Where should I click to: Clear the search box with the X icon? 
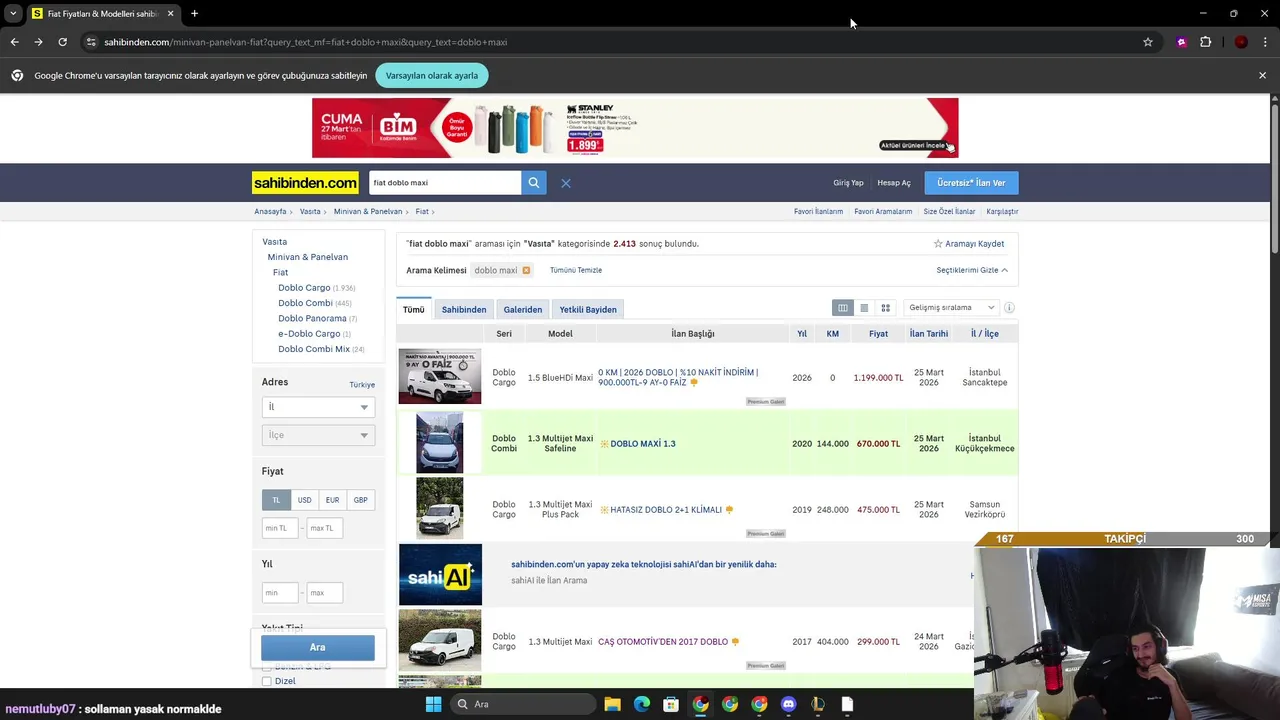click(x=566, y=183)
